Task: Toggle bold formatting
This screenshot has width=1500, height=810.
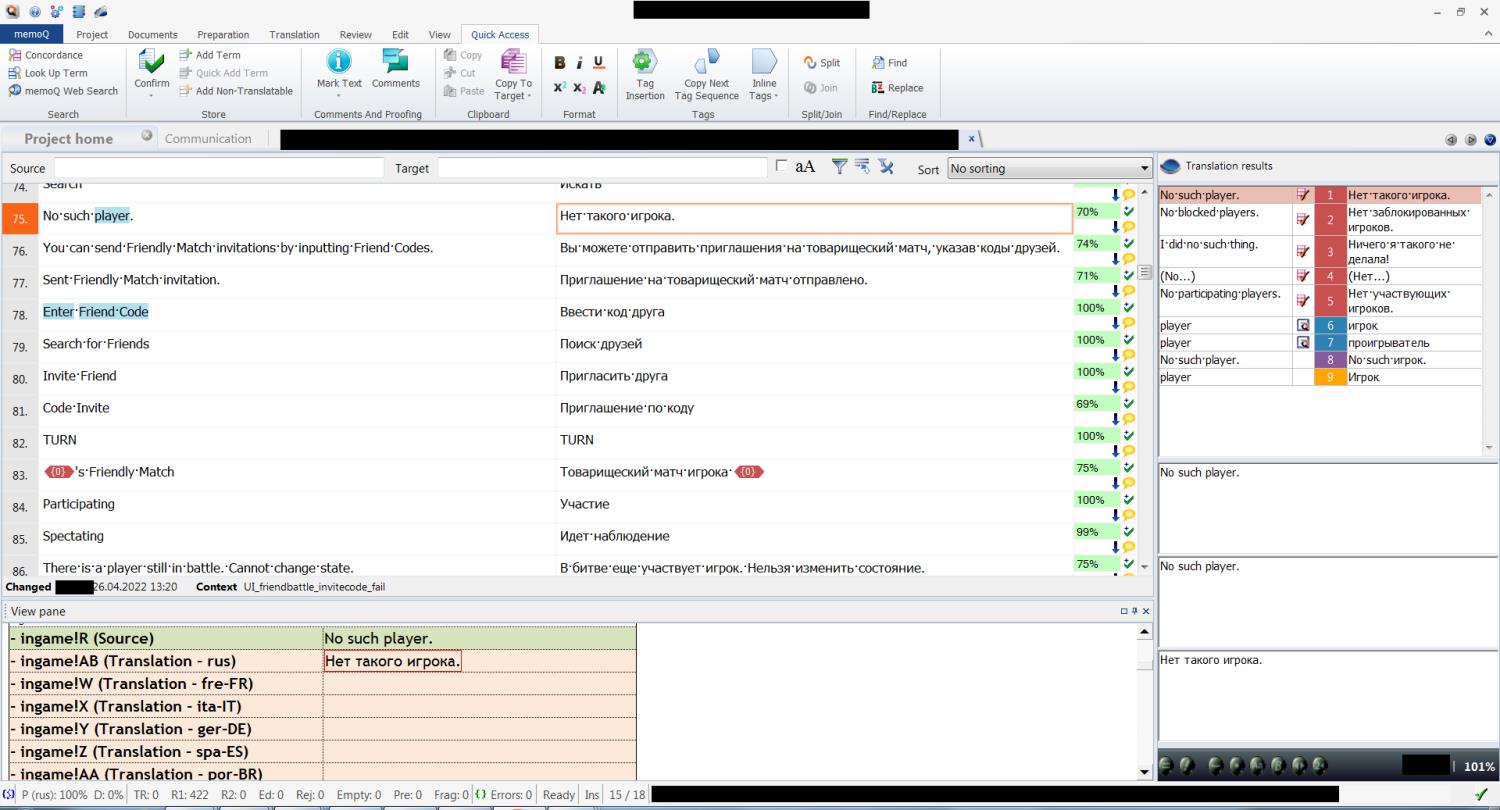Action: coord(560,62)
